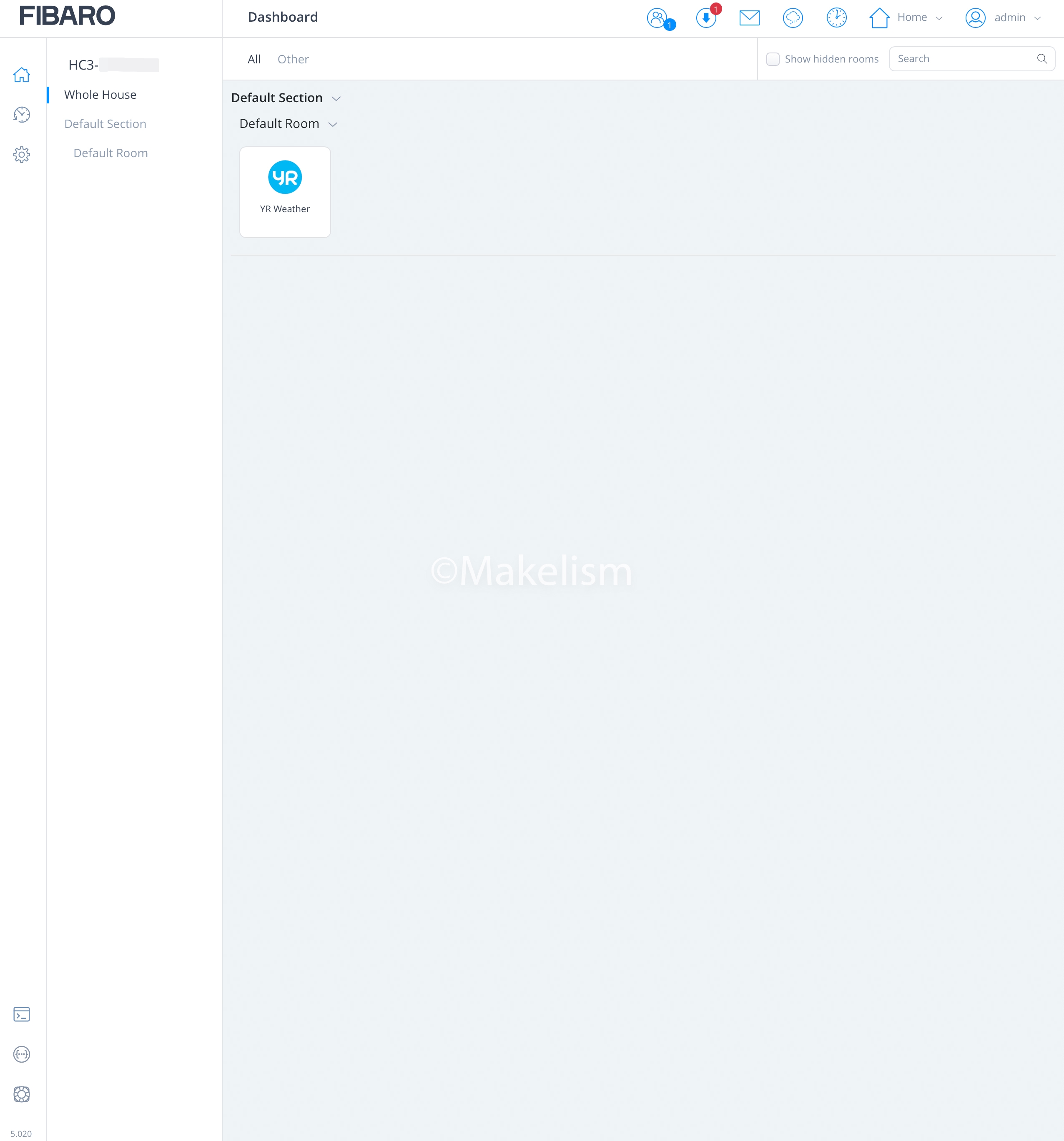Viewport: 1064px width, 1141px height.
Task: Collapse the Default Room chevron
Action: pos(333,125)
